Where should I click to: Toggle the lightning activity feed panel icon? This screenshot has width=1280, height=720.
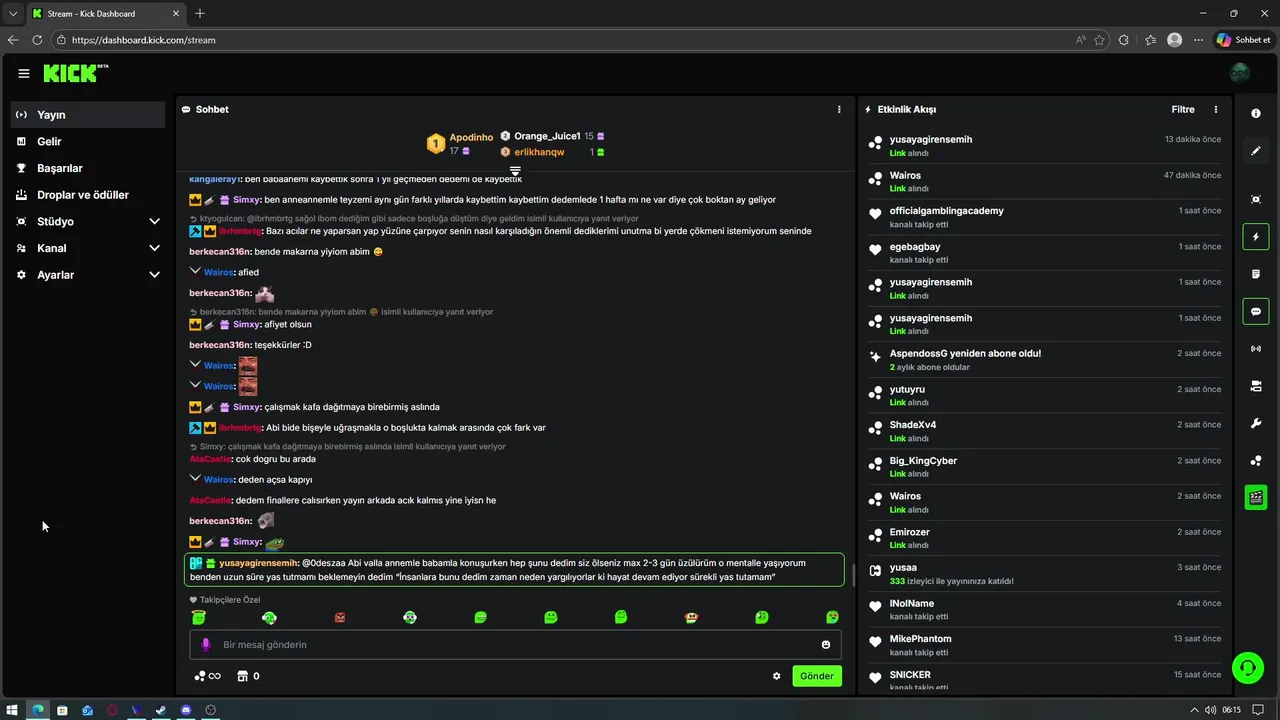click(x=1256, y=237)
